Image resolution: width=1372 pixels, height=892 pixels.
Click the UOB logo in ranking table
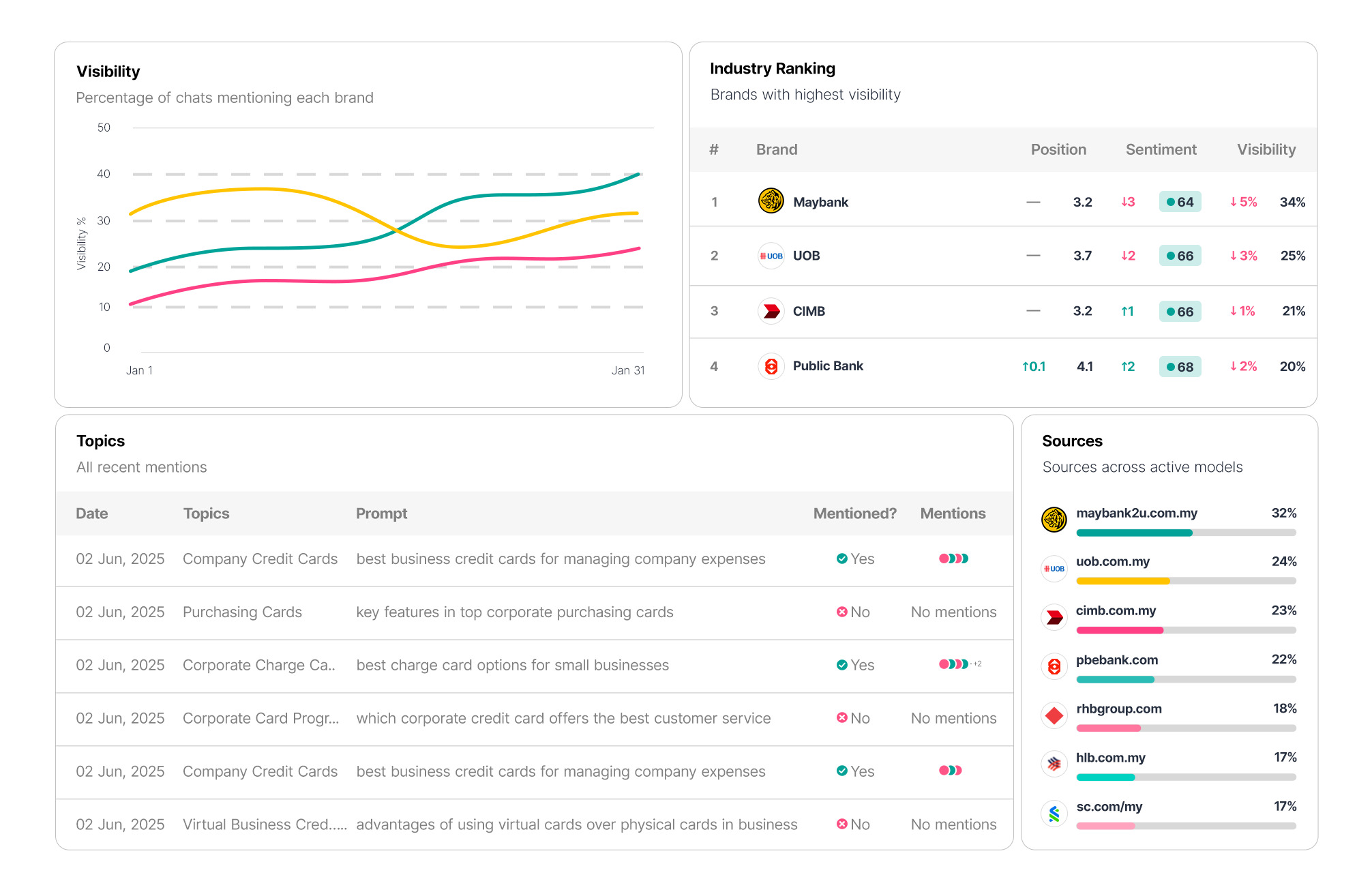(771, 256)
